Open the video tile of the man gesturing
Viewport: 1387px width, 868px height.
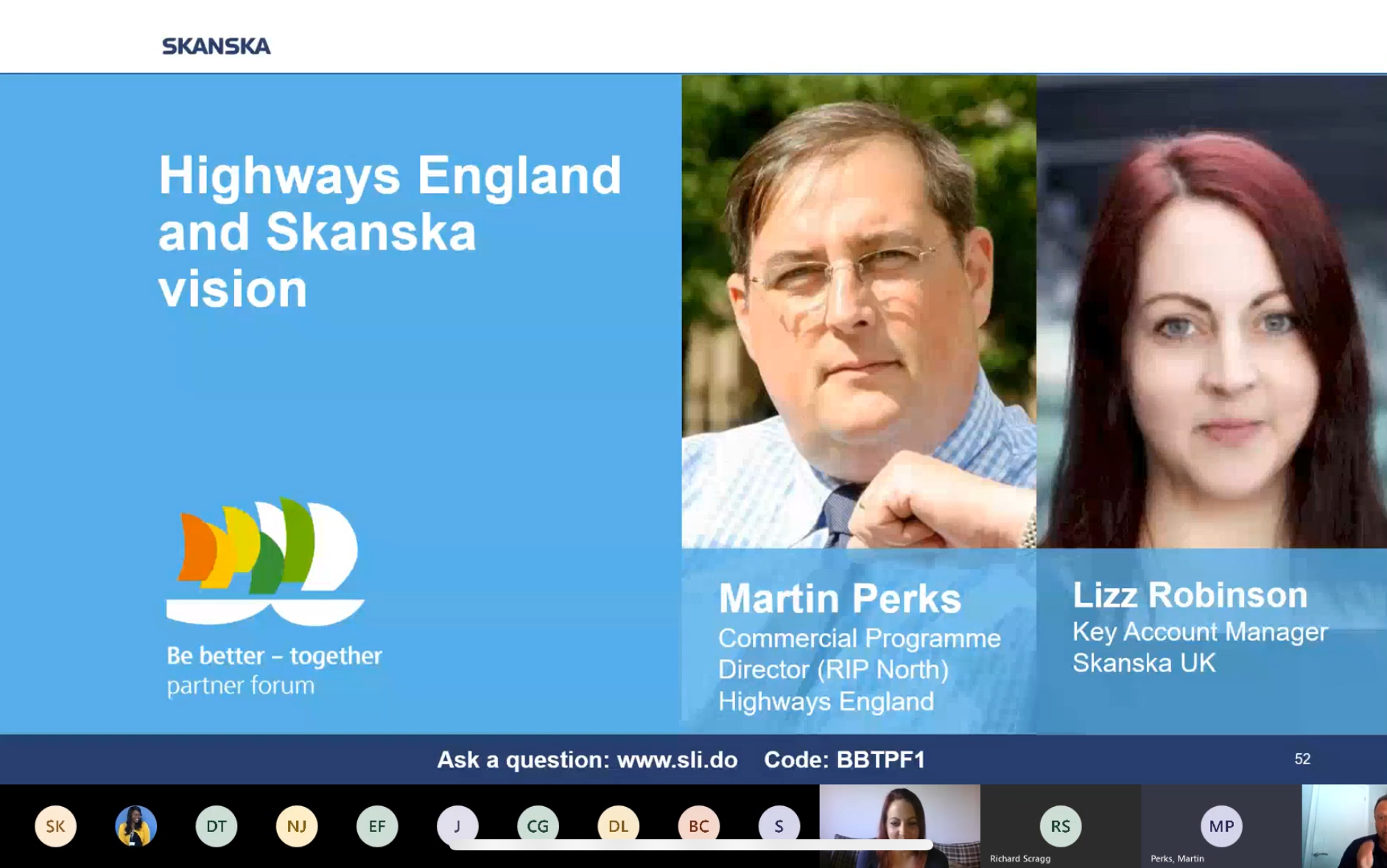(1344, 825)
